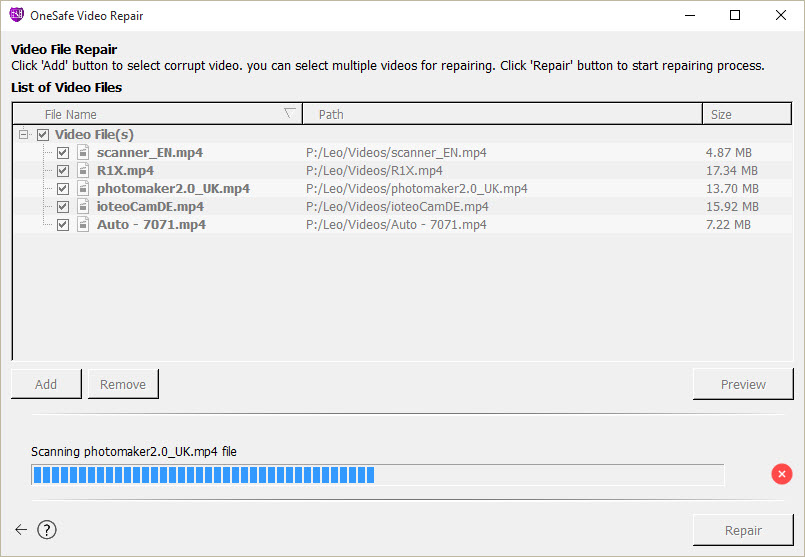Maximize the OneSafe Video Repair window
Screen dimensions: 805x557
pyautogui.click(x=735, y=15)
